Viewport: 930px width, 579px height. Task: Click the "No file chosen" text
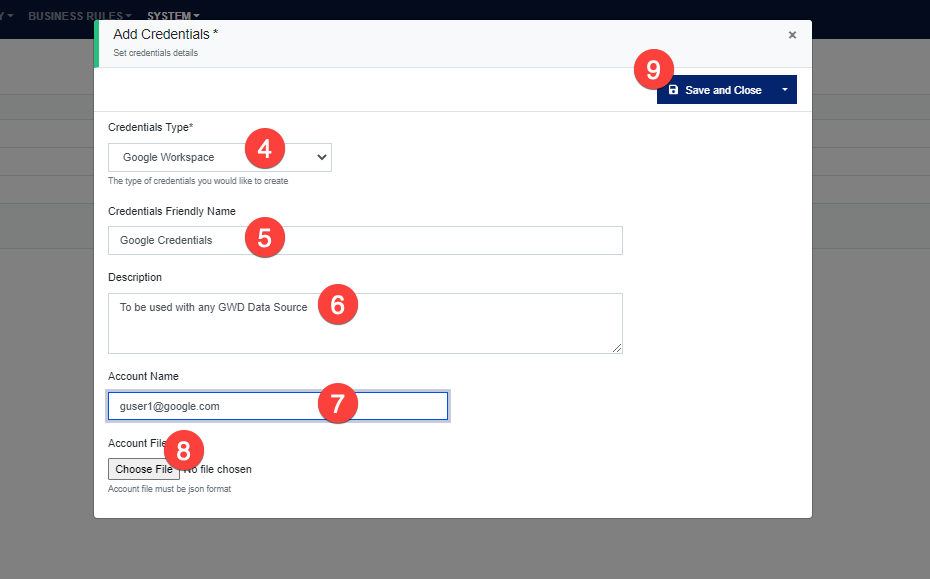click(222, 469)
